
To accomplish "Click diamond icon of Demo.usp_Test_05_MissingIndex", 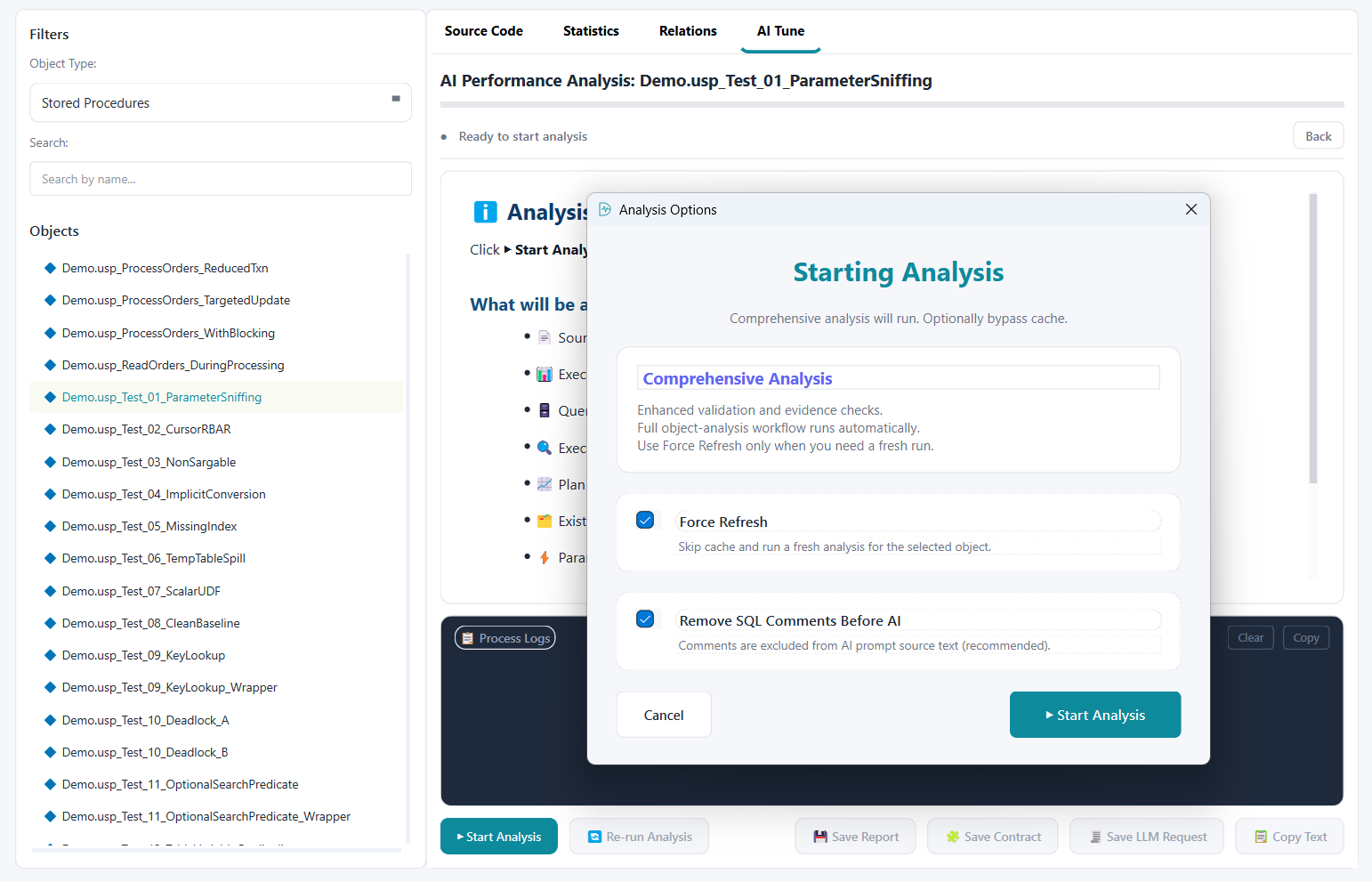I will (51, 526).
